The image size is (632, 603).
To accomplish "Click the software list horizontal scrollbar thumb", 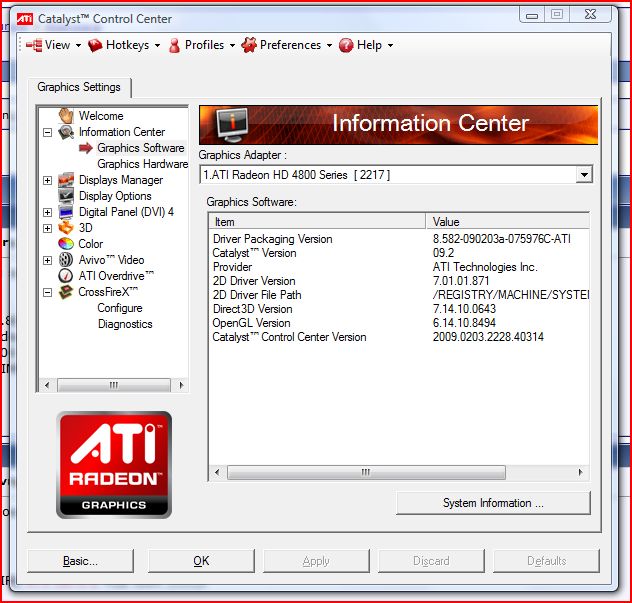I will [x=366, y=472].
